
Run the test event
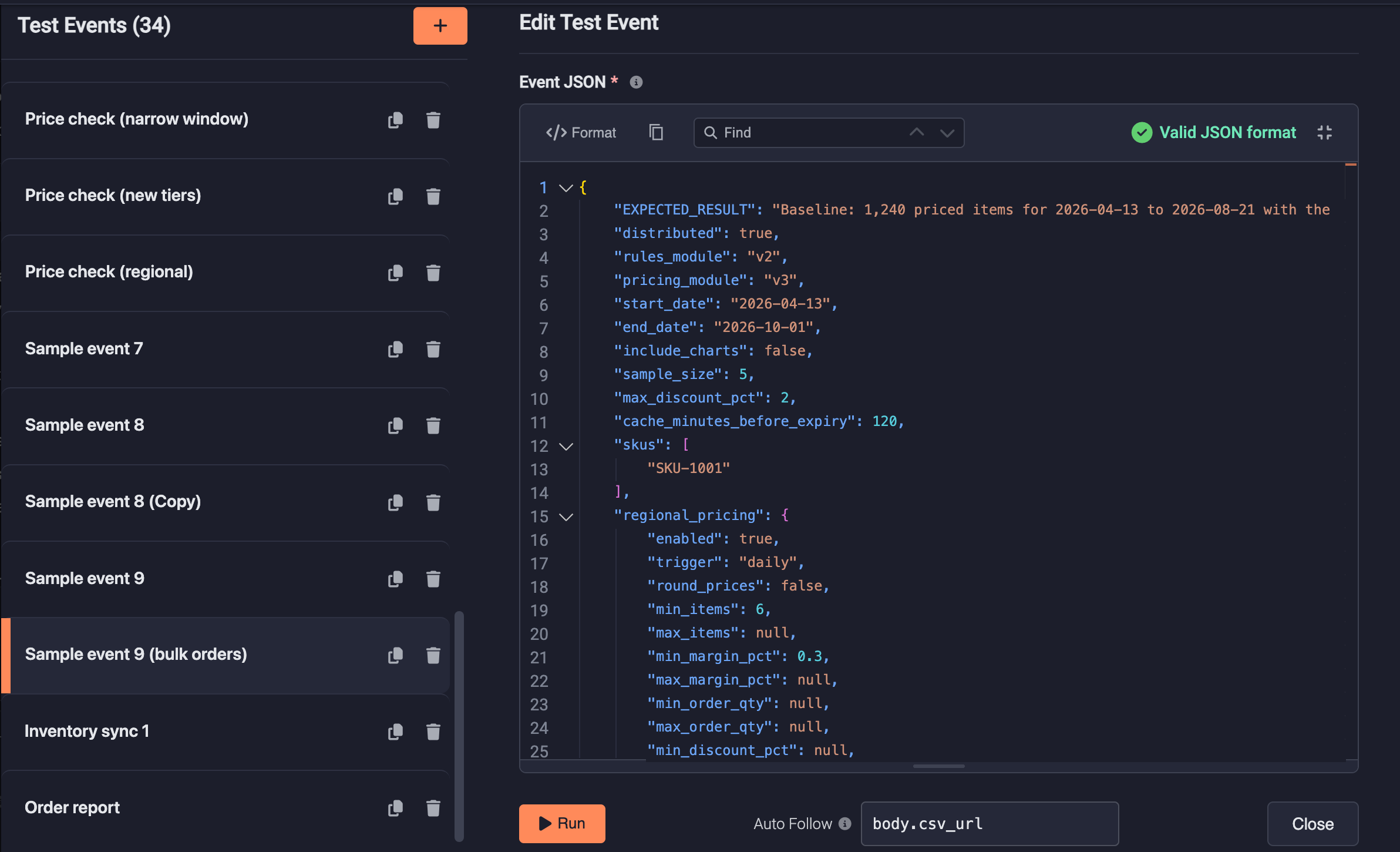click(562, 823)
